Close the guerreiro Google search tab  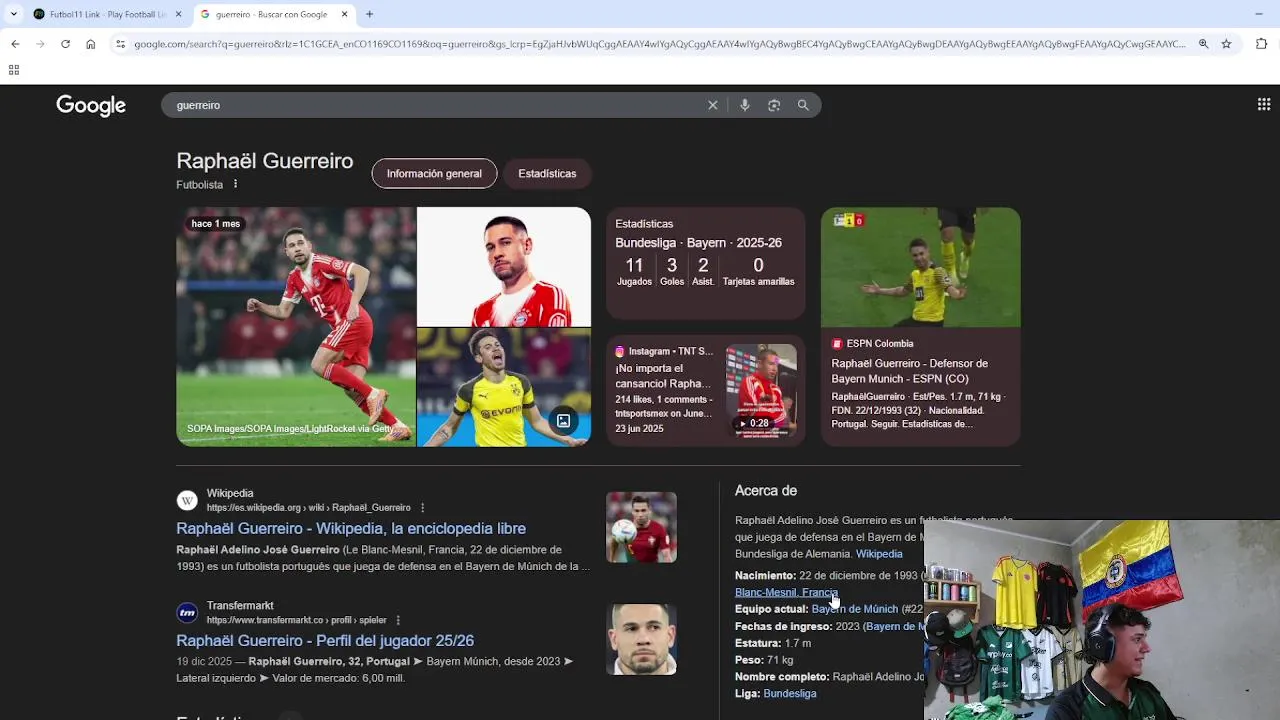(x=345, y=14)
